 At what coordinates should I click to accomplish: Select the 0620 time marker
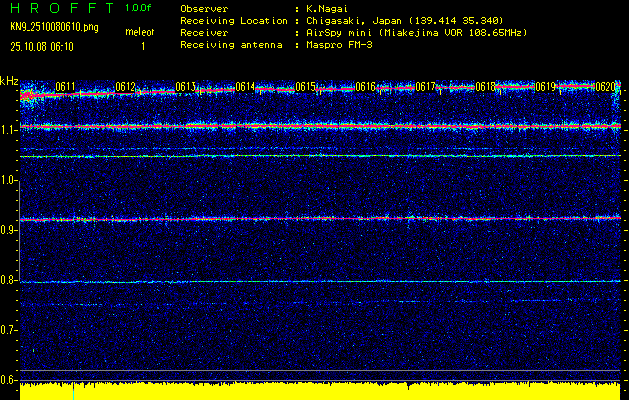pyautogui.click(x=606, y=87)
